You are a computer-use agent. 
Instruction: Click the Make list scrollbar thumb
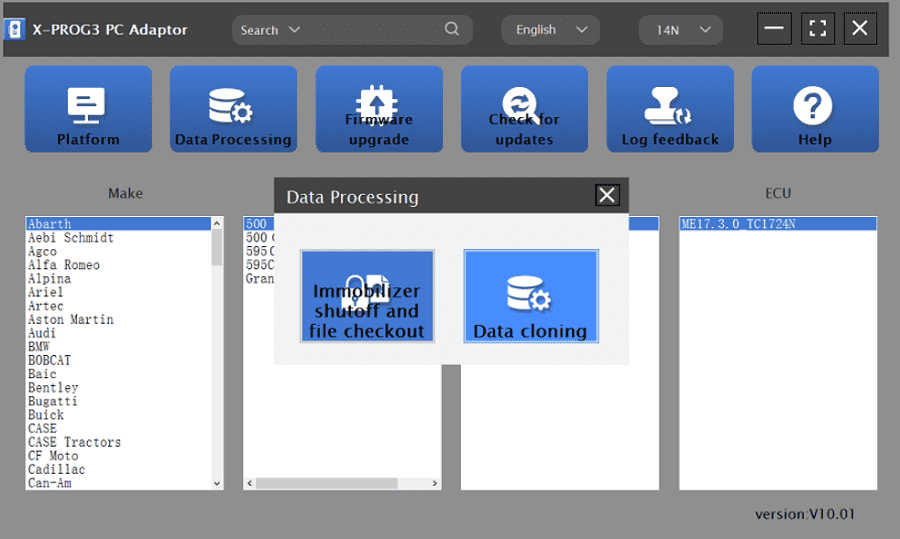click(x=217, y=247)
